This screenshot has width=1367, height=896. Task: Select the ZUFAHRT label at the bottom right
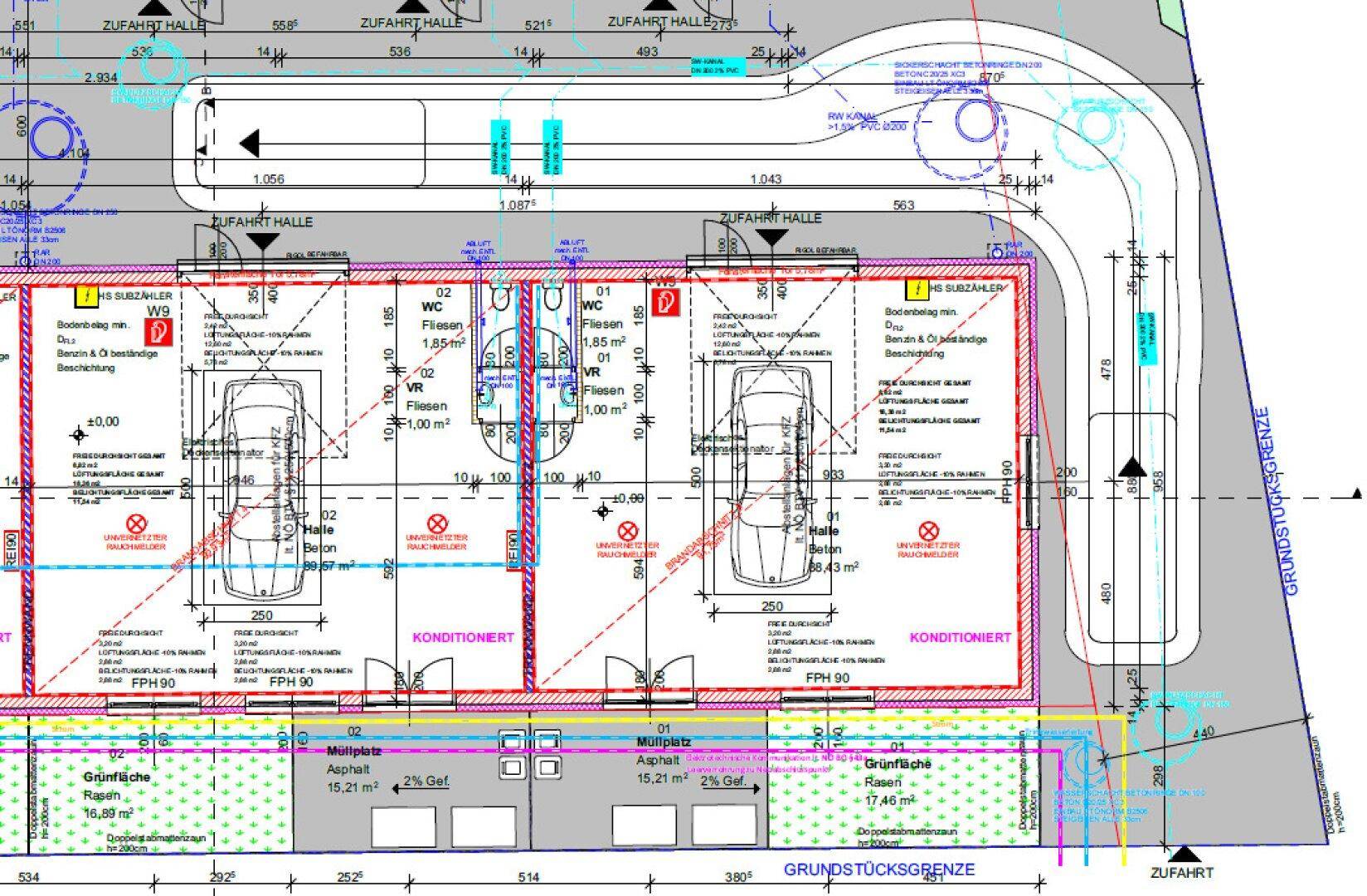[1181, 873]
